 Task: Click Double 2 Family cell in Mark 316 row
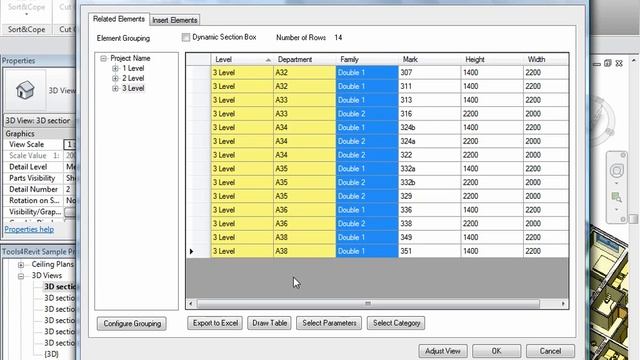[x=367, y=114]
